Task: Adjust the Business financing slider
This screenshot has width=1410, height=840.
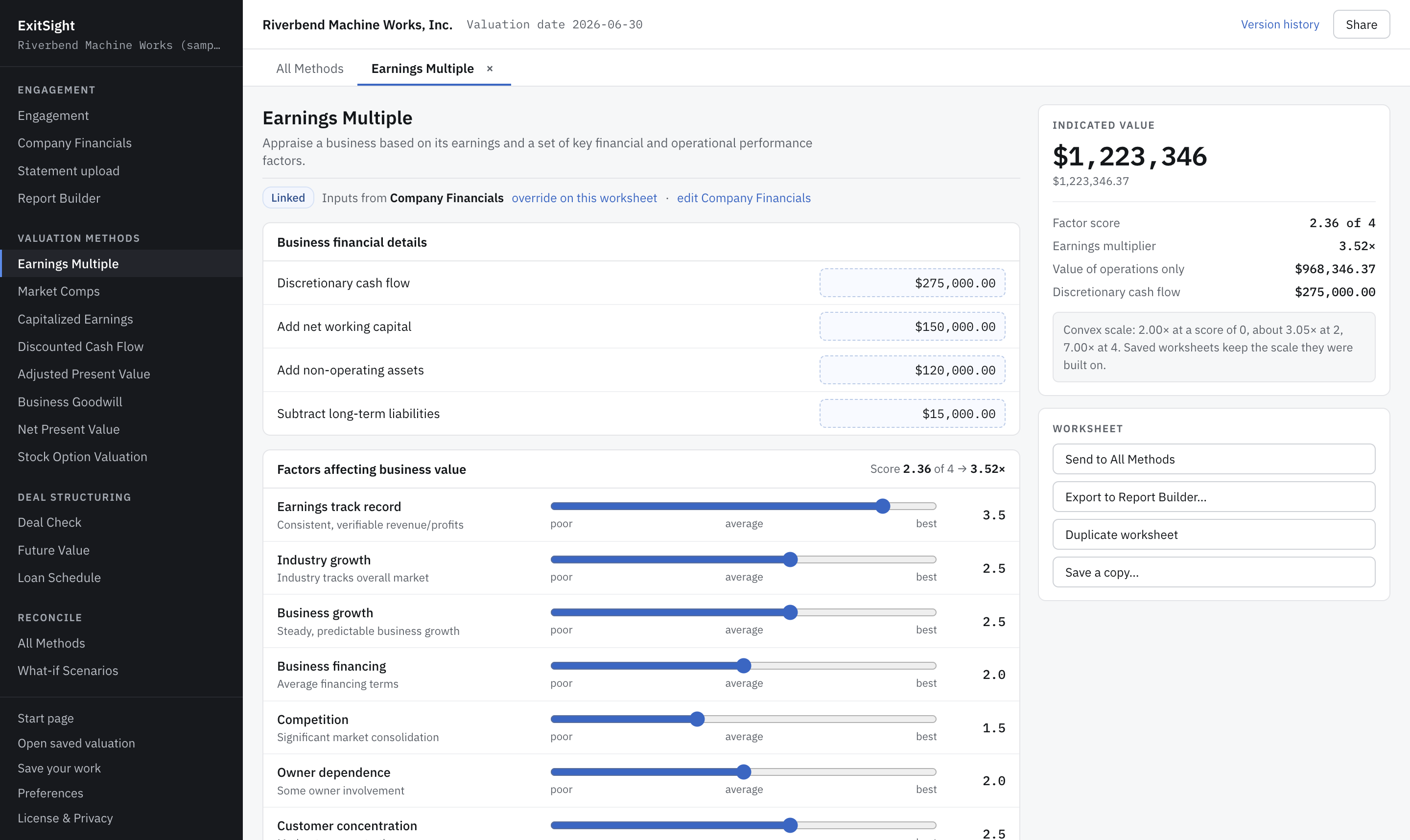Action: [x=744, y=666]
